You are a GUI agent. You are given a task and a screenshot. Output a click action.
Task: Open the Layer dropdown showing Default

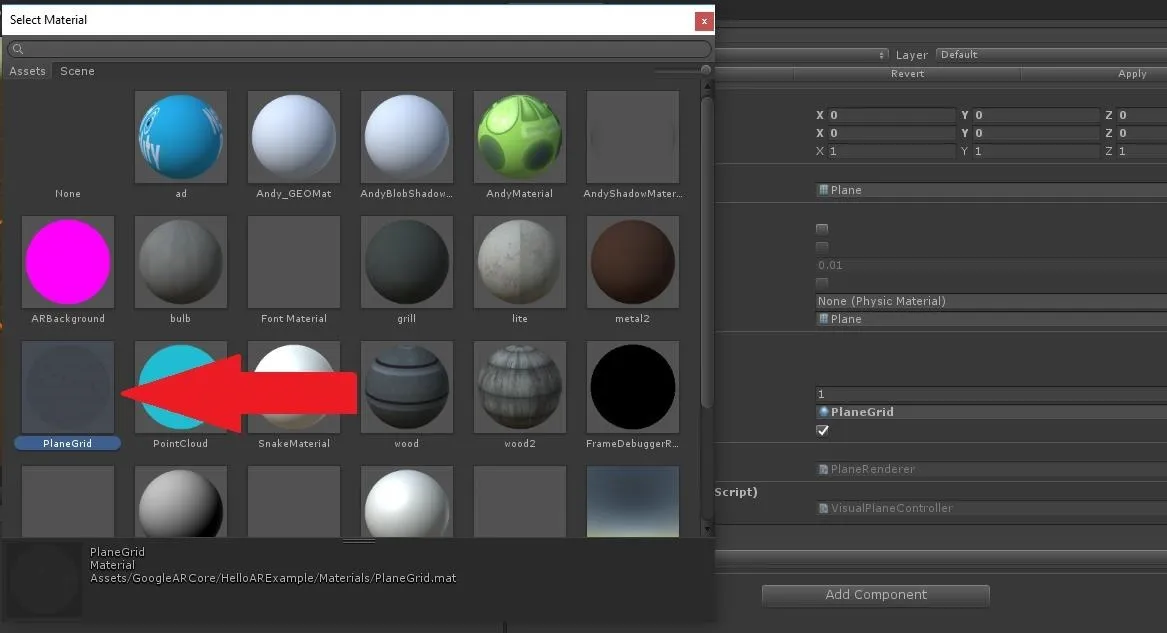tap(1051, 55)
